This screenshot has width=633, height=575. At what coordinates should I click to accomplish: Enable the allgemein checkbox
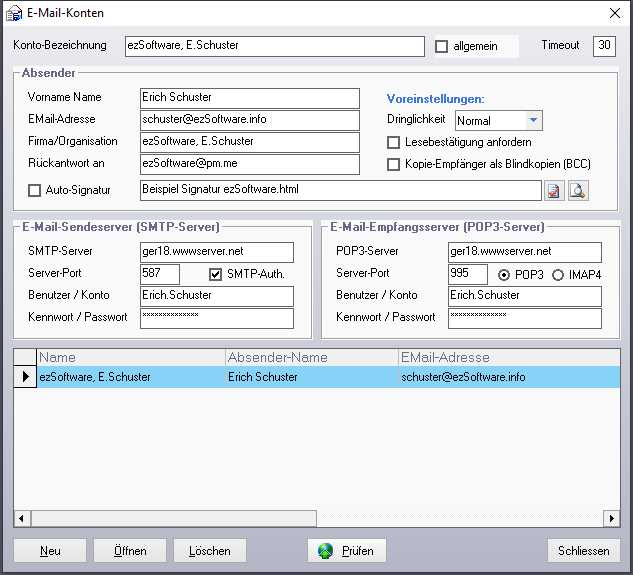(442, 46)
